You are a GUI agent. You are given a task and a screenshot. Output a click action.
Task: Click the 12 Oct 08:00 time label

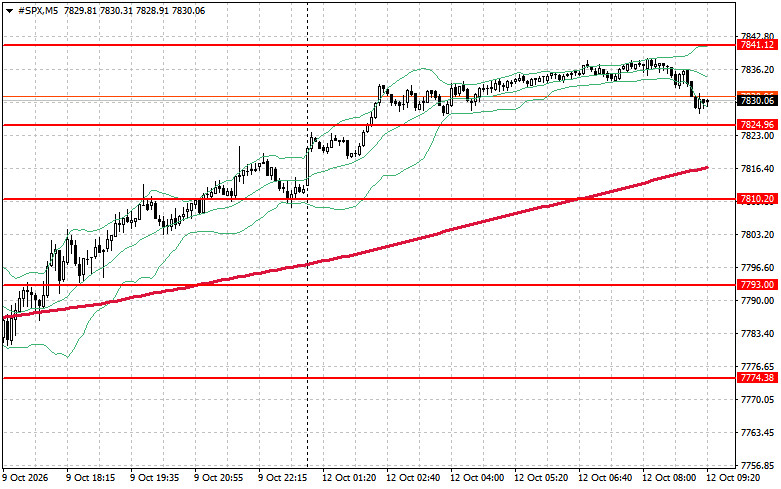tap(669, 478)
